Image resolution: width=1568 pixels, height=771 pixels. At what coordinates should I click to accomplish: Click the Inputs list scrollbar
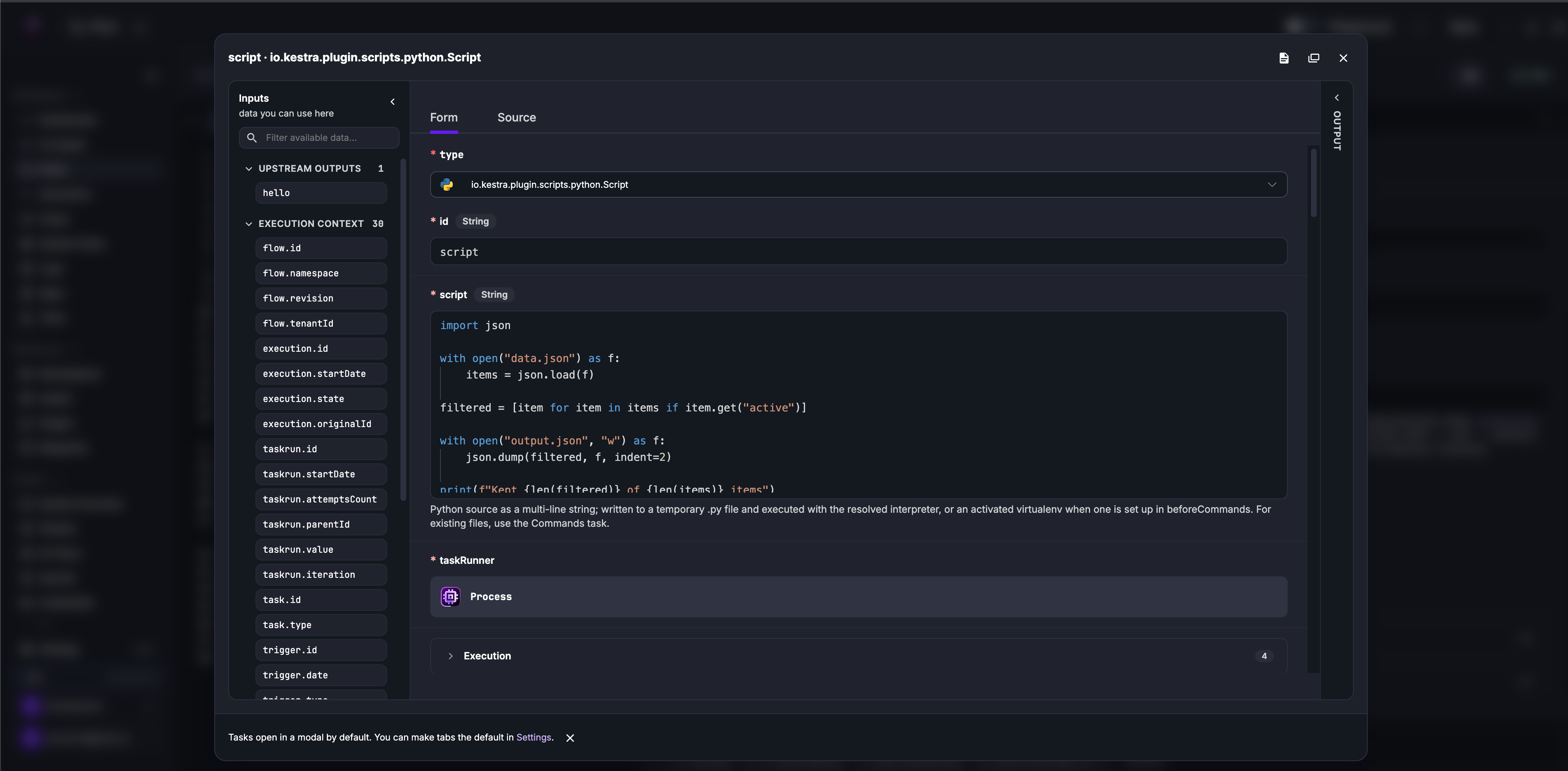(x=403, y=329)
